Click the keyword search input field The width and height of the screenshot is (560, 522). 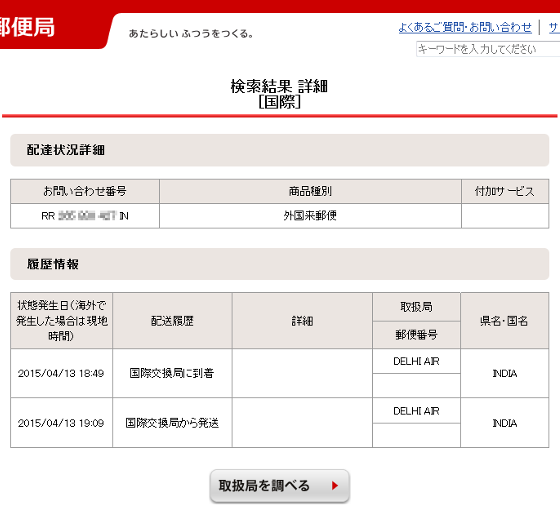click(x=488, y=49)
